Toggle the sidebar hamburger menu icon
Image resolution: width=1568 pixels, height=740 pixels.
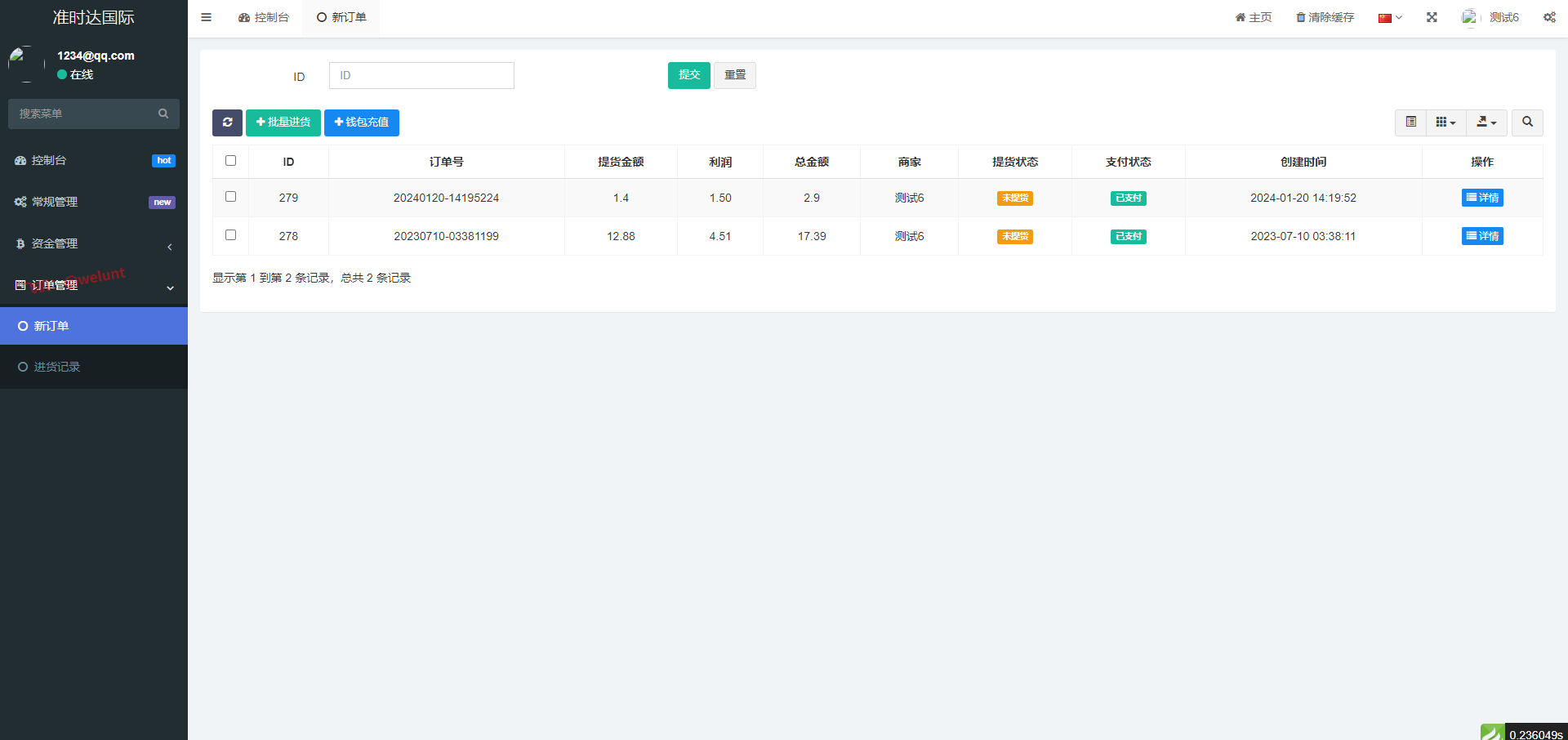(206, 17)
